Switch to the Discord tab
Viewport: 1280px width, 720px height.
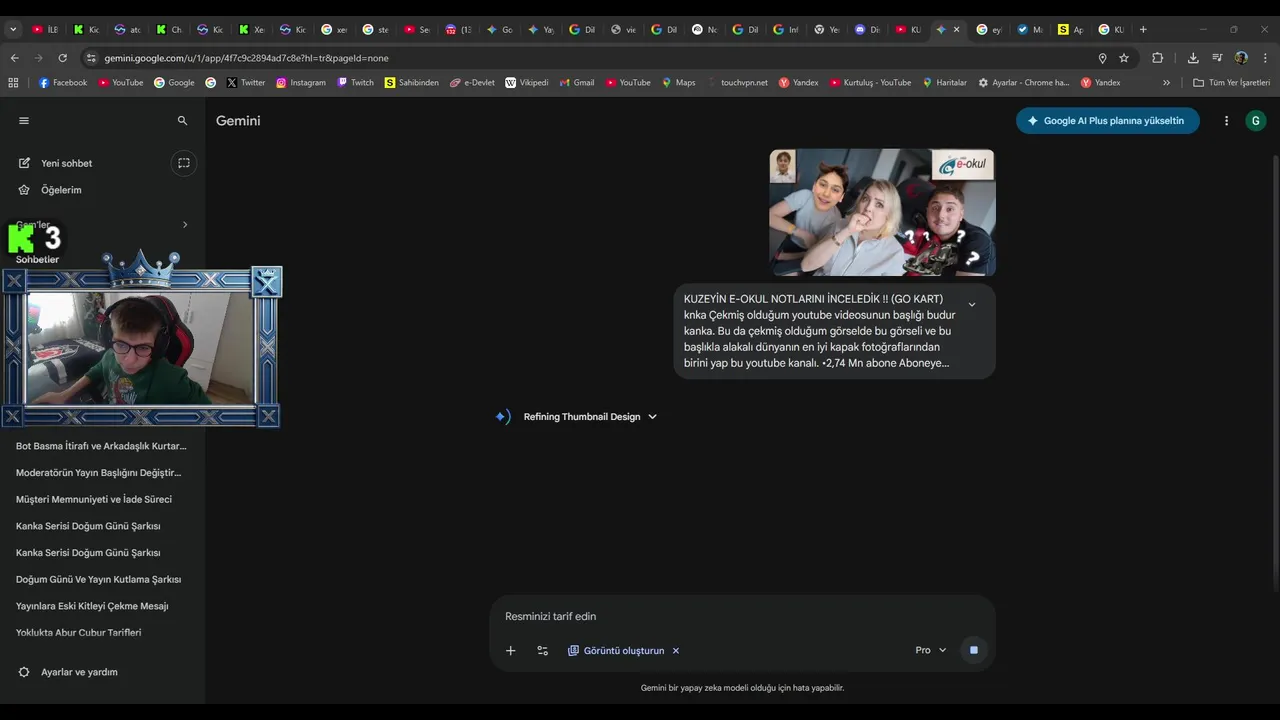pyautogui.click(x=867, y=30)
